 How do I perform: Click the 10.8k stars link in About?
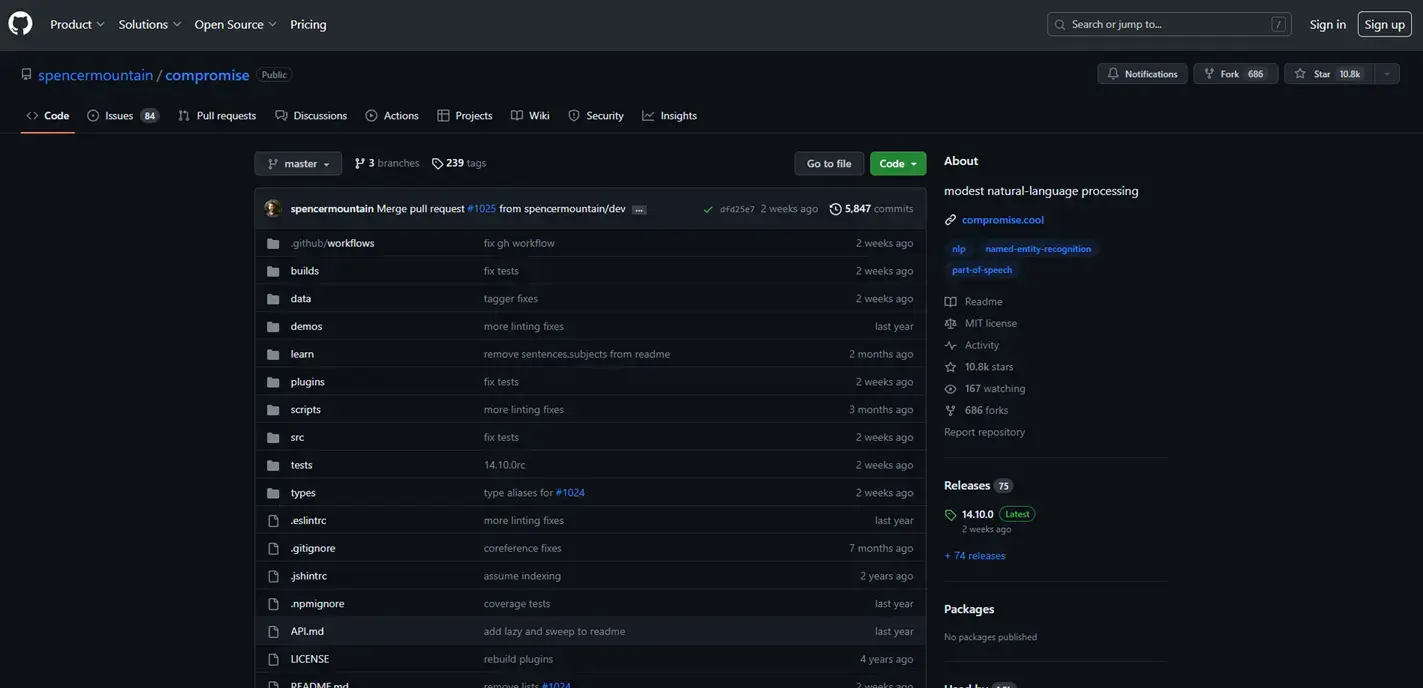[989, 367]
